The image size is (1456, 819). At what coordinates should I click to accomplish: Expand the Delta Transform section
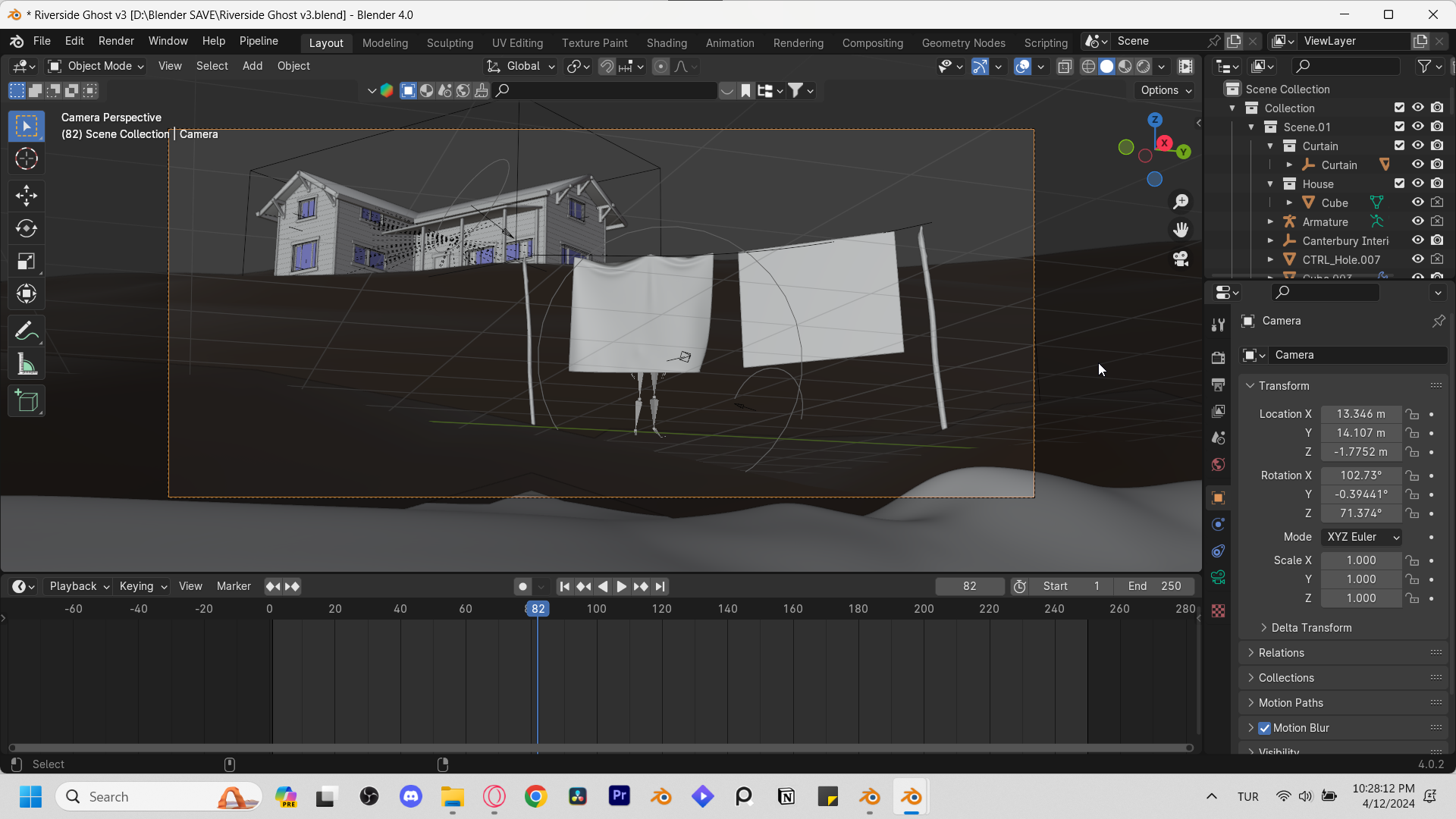click(1311, 628)
